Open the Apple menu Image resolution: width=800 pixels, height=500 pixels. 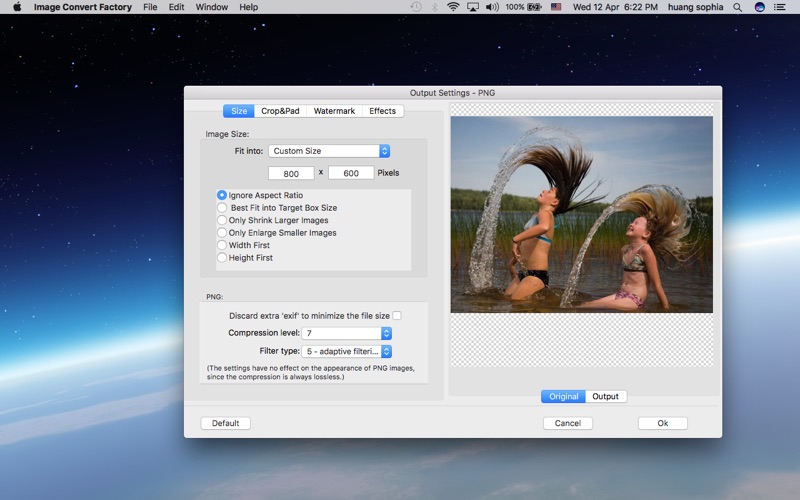click(17, 7)
